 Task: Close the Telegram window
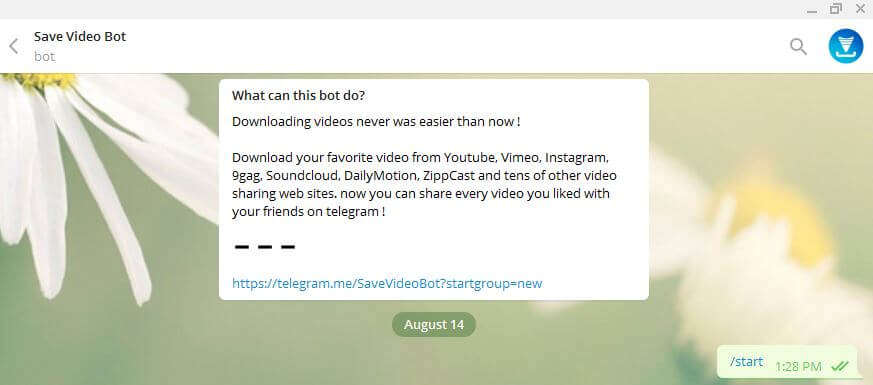[x=860, y=8]
